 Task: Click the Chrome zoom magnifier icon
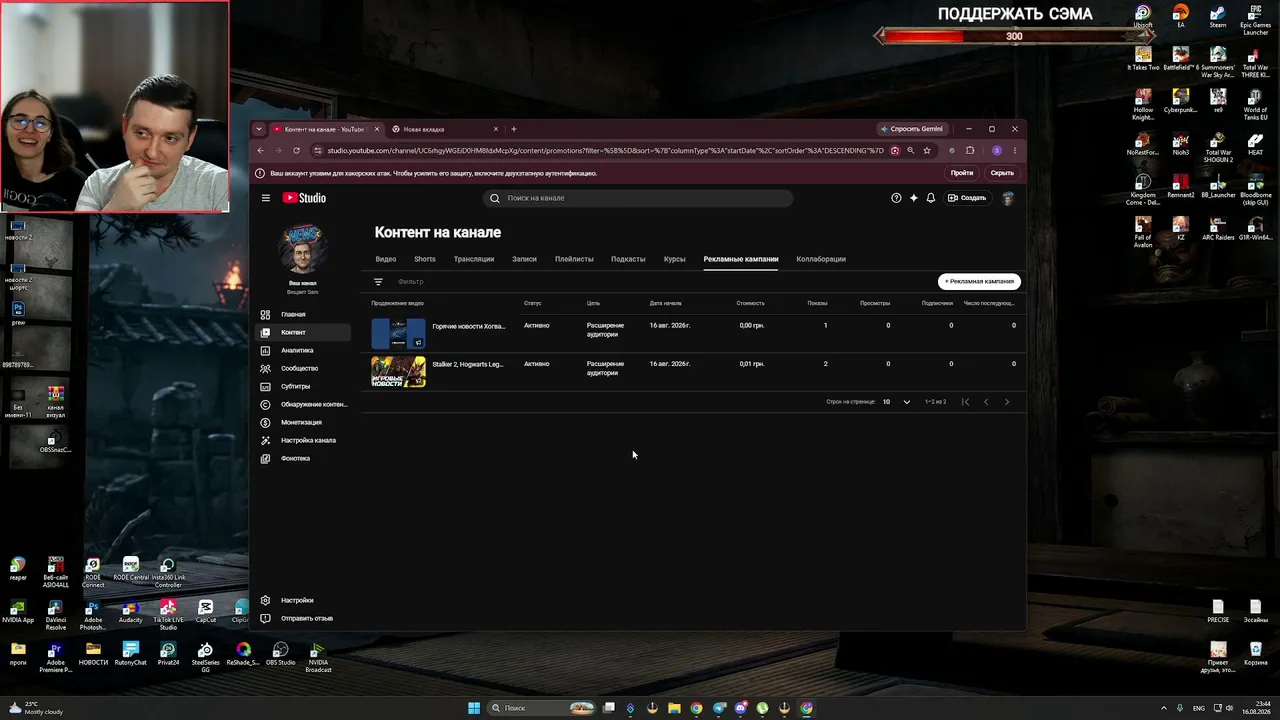click(910, 151)
